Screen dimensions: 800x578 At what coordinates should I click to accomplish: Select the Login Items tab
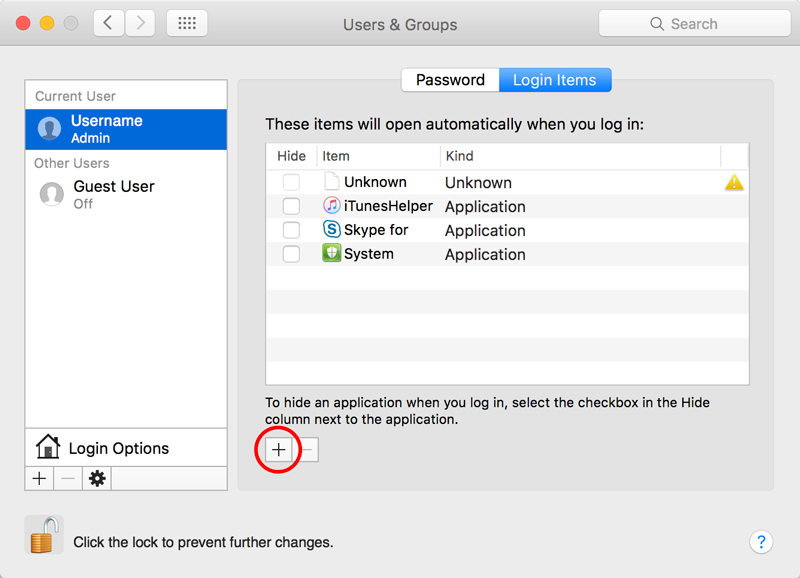(554, 80)
